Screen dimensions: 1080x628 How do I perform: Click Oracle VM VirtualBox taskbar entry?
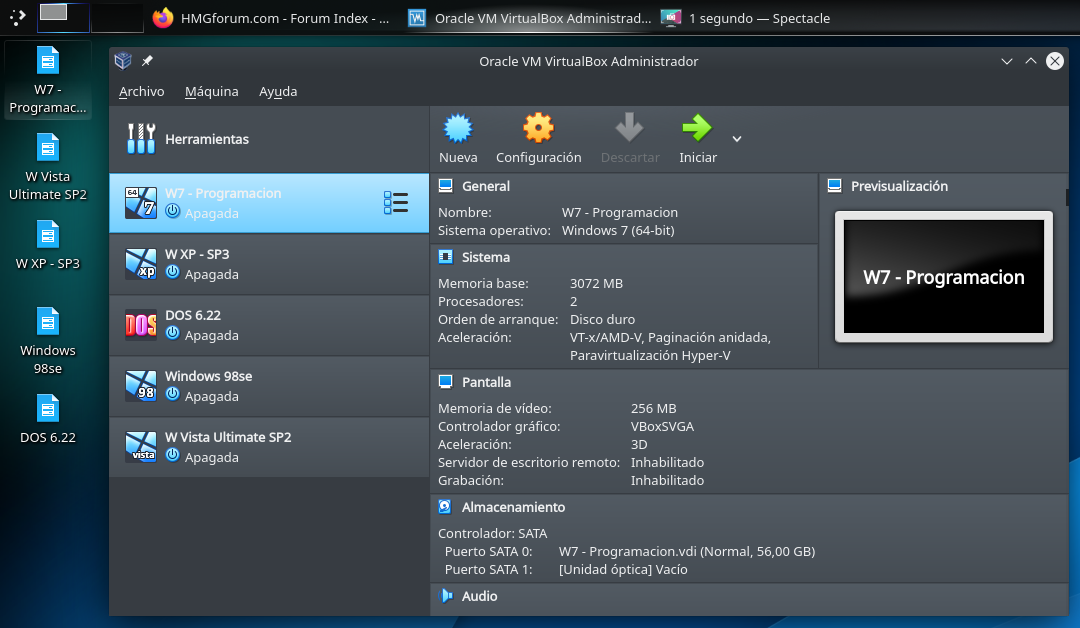(x=530, y=18)
